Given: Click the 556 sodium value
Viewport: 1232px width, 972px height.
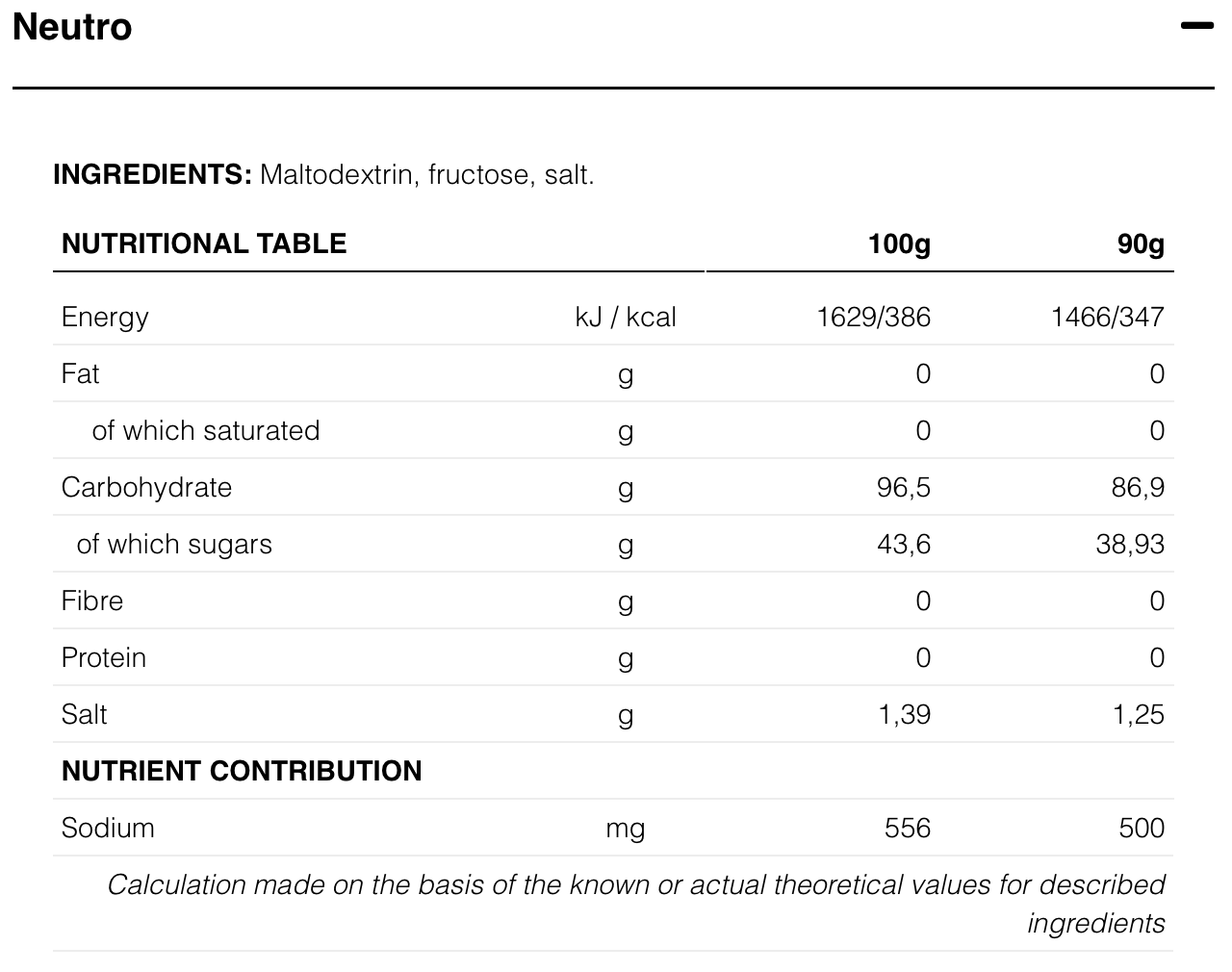Looking at the screenshot, I should 908,828.
